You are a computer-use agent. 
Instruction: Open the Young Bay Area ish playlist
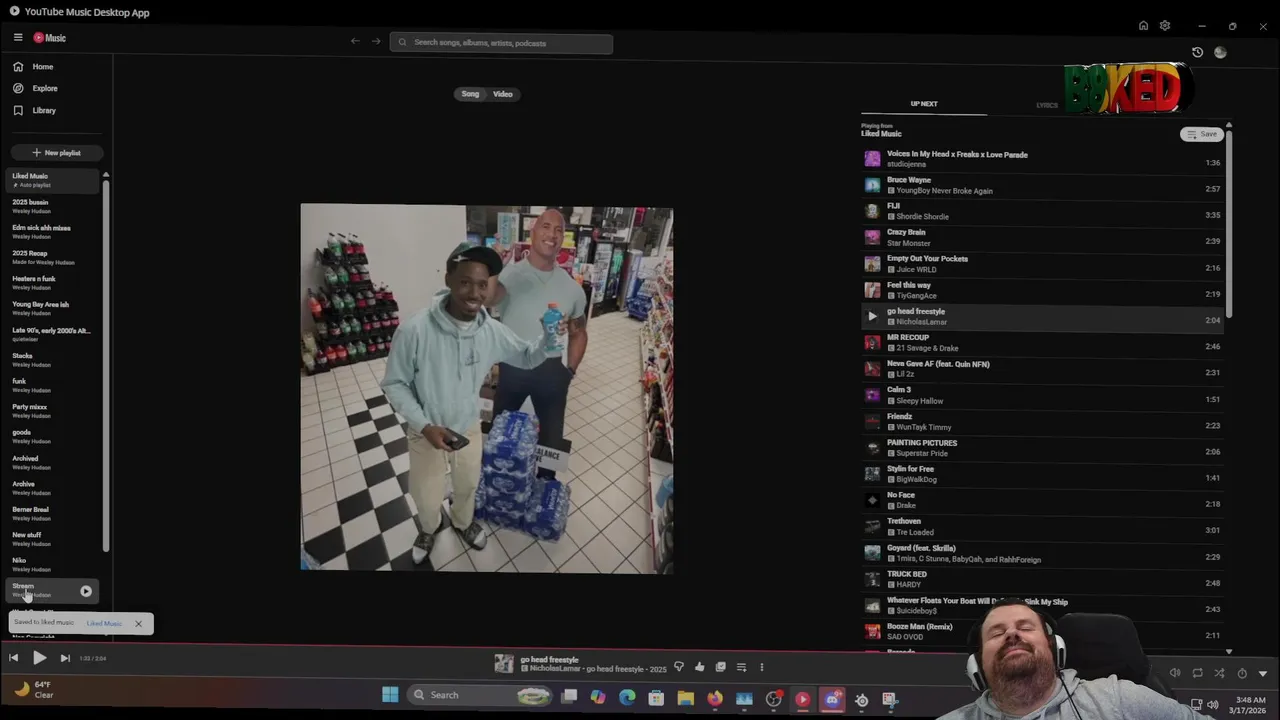click(54, 308)
